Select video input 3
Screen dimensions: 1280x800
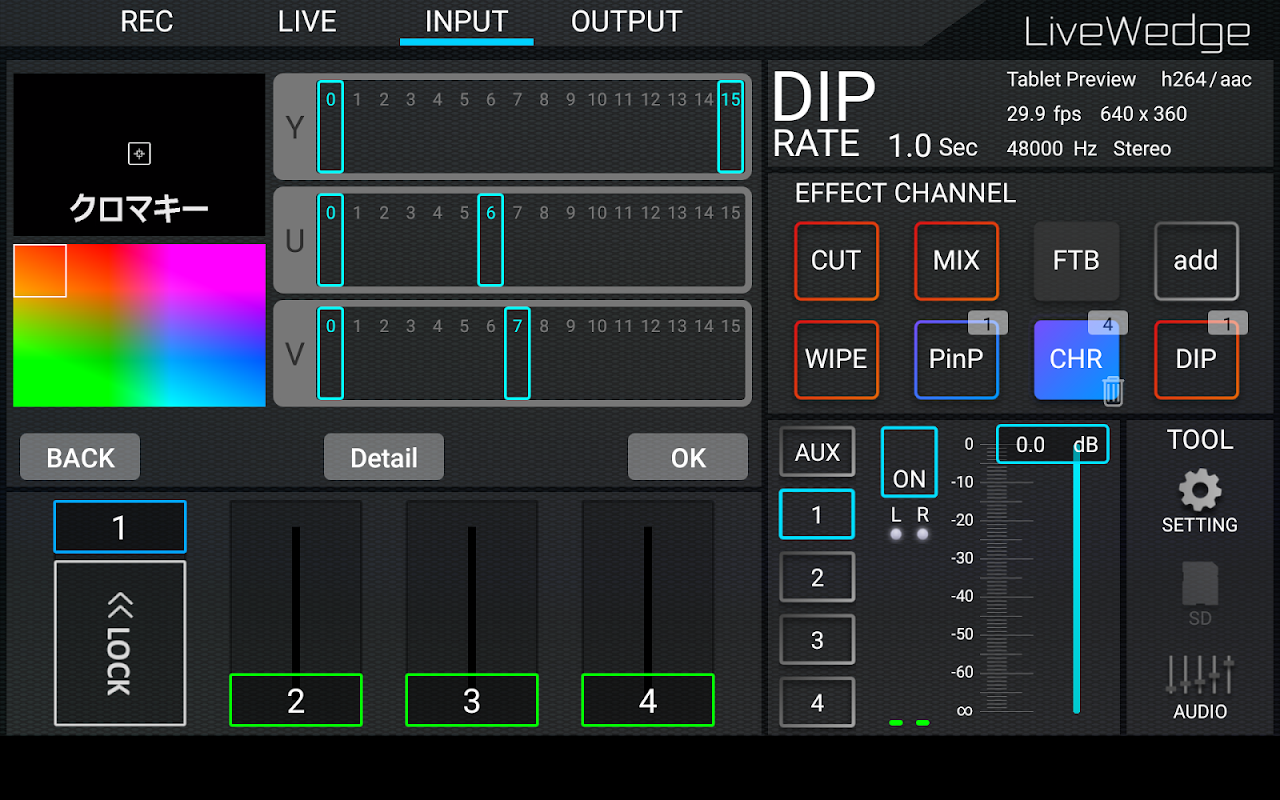(472, 700)
